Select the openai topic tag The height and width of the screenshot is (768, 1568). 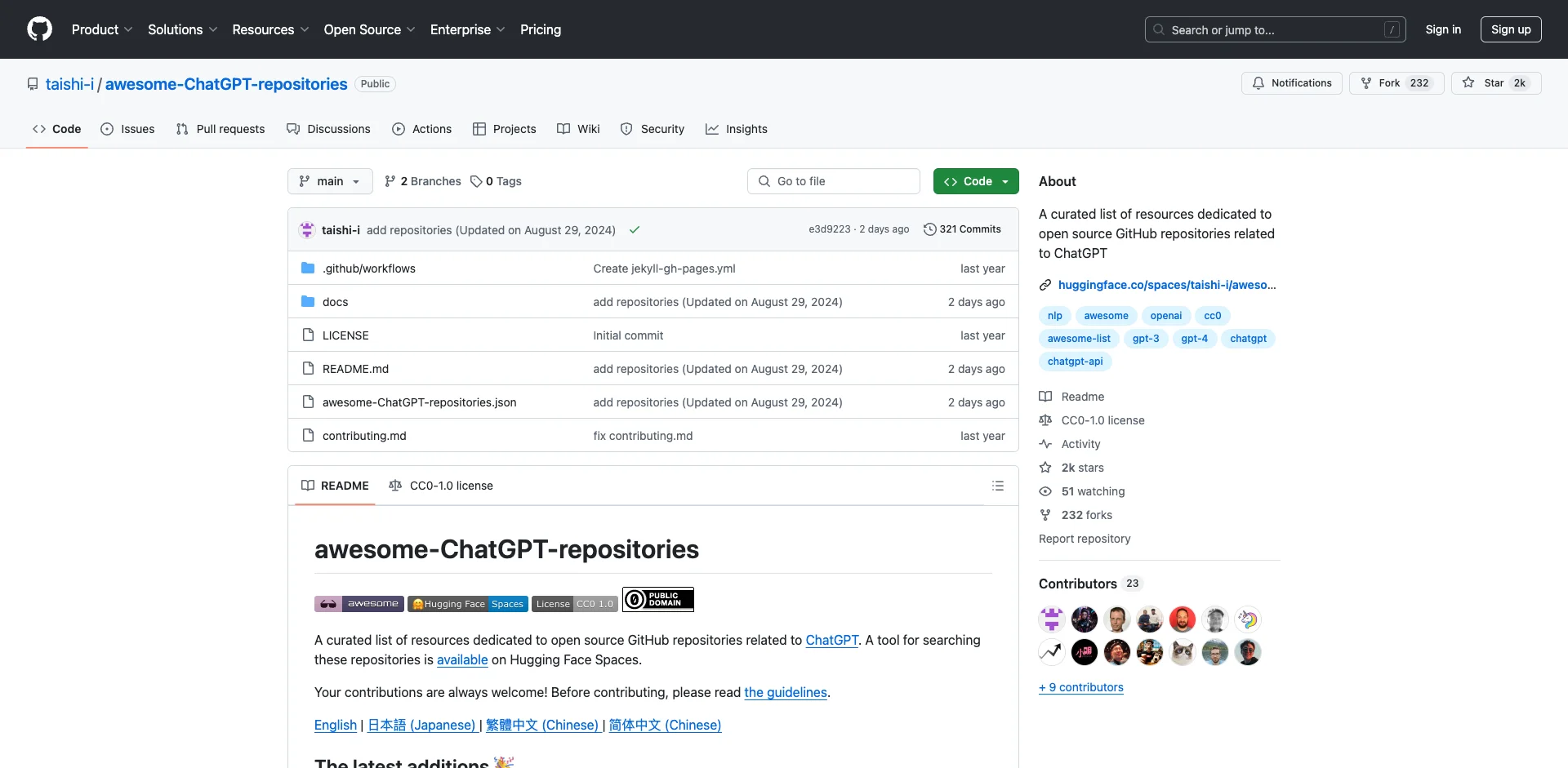[x=1166, y=316]
